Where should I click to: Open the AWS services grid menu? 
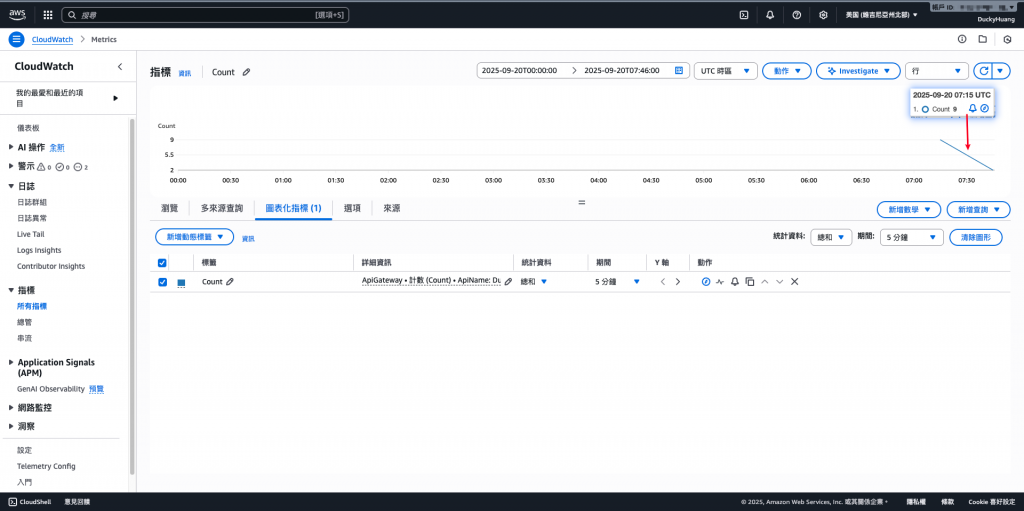48,14
